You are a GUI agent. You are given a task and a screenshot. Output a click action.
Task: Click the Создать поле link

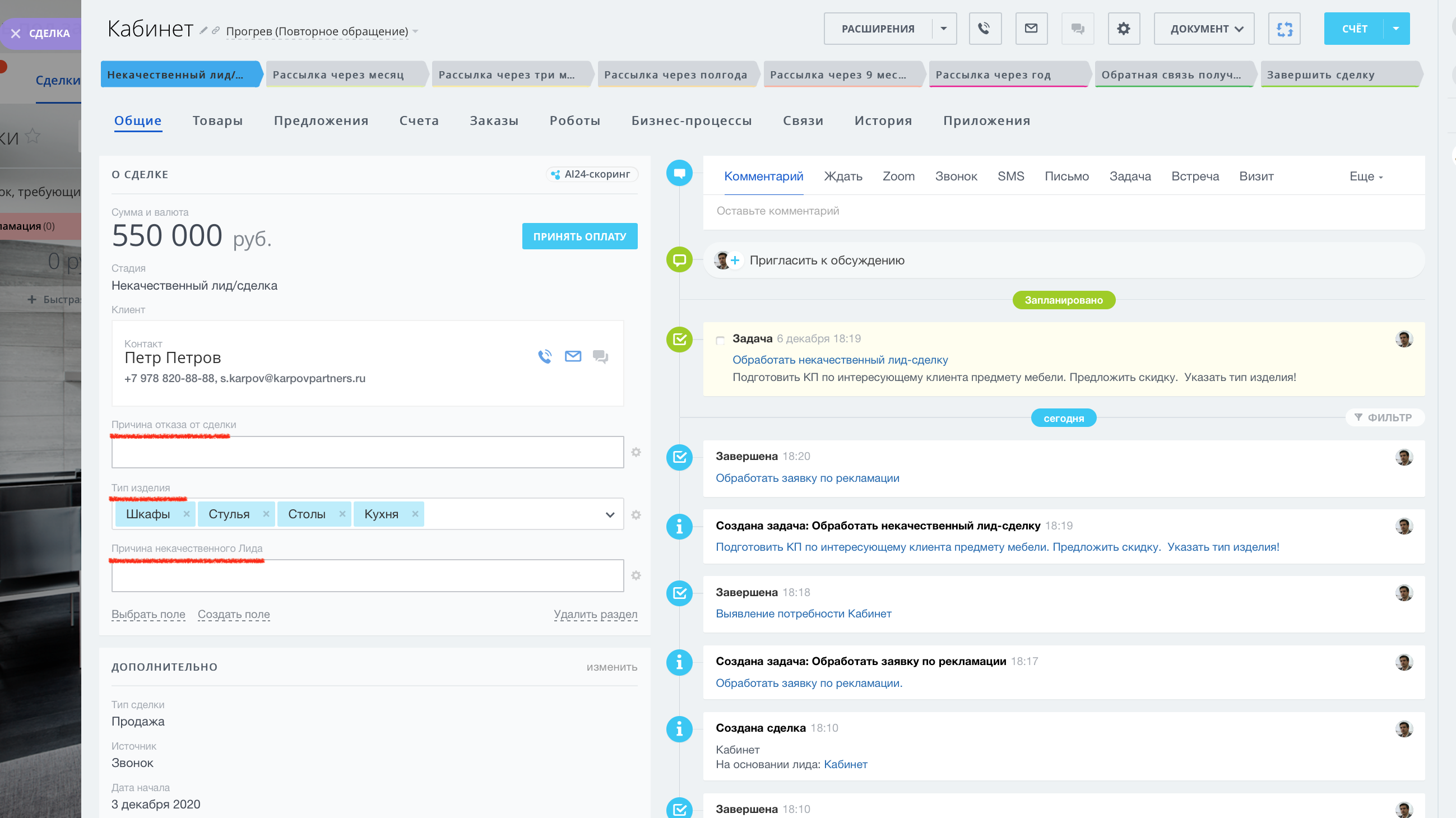click(x=234, y=614)
